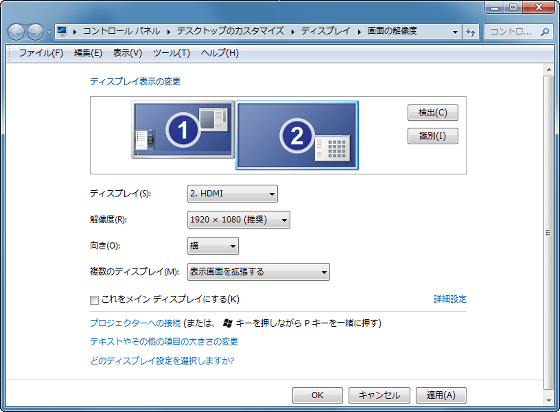Open address bar history dropdown arrow
This screenshot has height=412, width=560.
[x=455, y=32]
